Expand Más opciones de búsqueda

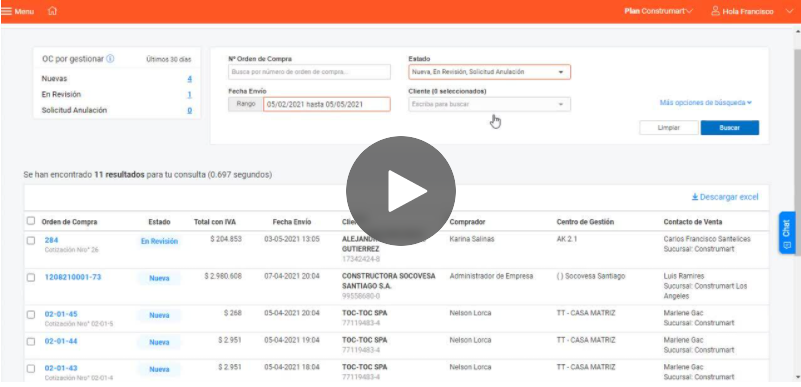tap(705, 103)
